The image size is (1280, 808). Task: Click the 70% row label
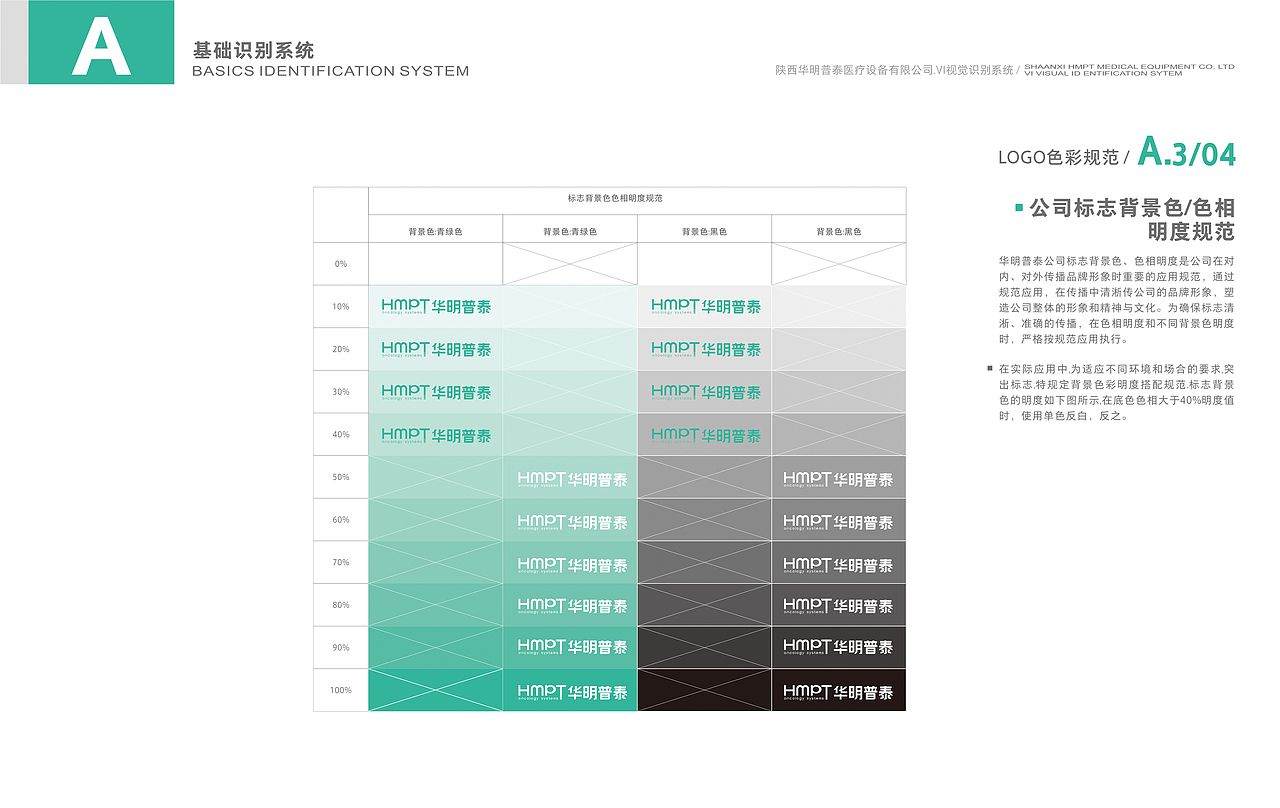[x=341, y=562]
